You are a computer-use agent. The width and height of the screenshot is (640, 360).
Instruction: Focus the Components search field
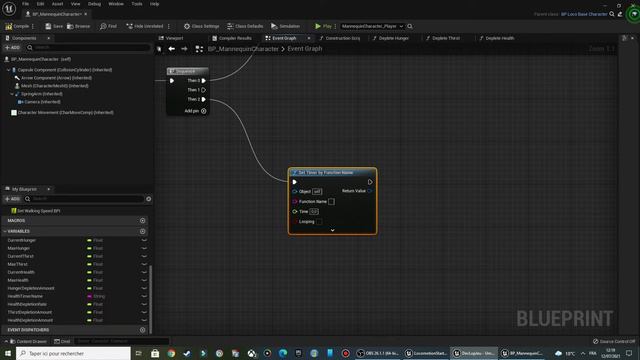coord(89,47)
